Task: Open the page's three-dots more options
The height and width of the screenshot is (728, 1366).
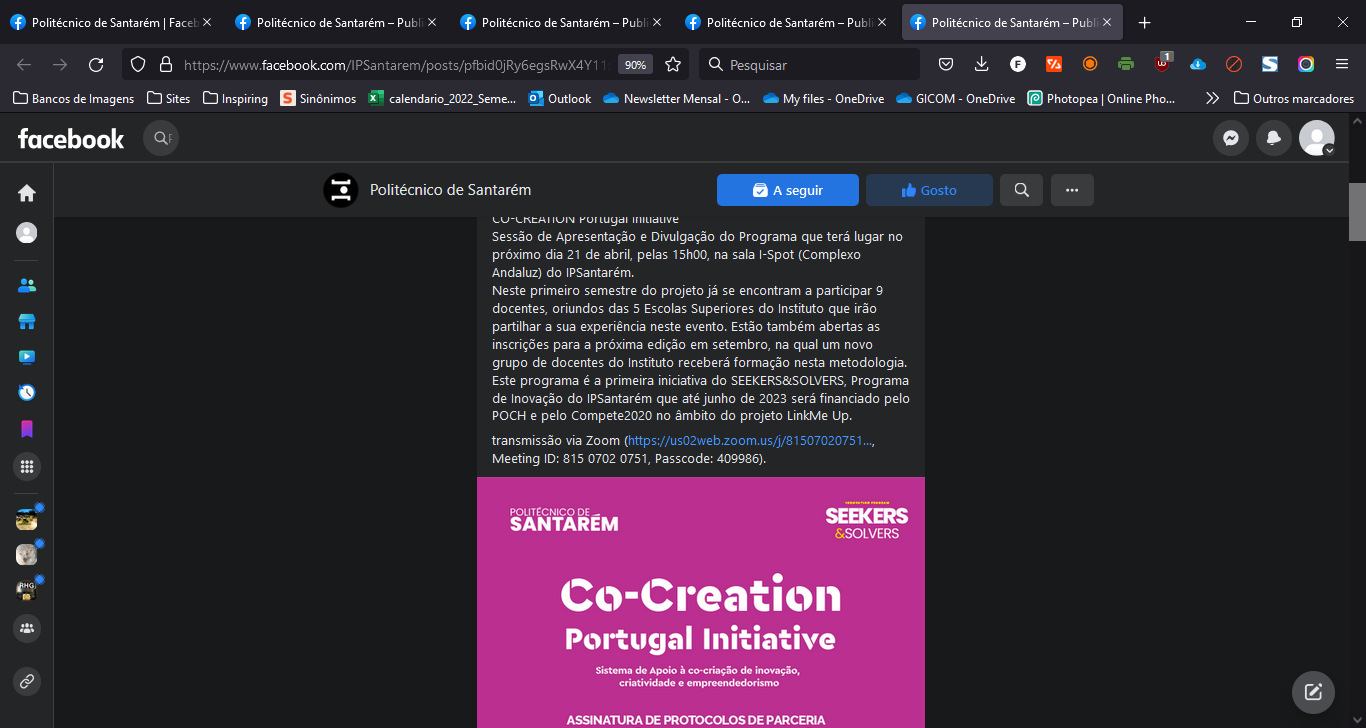Action: point(1072,190)
